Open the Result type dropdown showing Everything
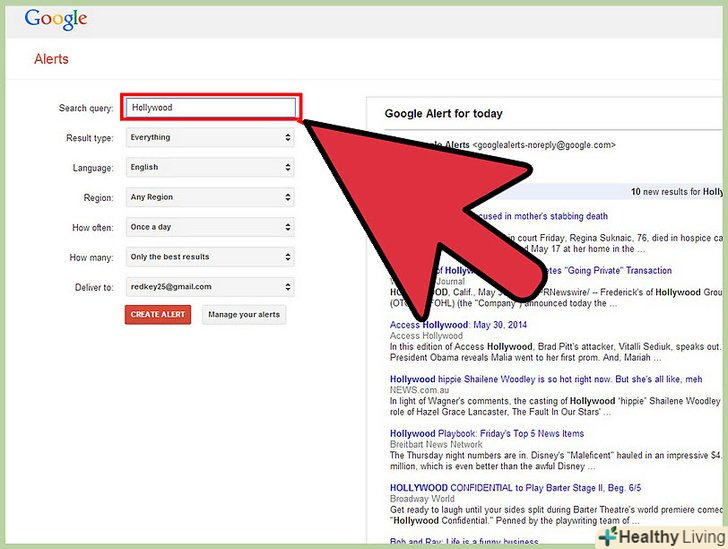The image size is (728, 549). pos(210,137)
